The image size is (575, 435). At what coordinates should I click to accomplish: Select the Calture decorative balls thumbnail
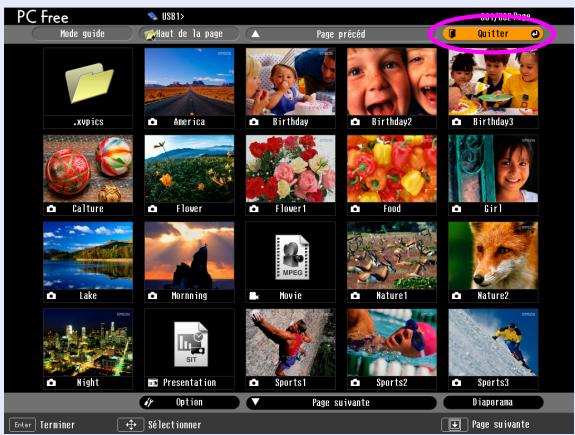88,169
